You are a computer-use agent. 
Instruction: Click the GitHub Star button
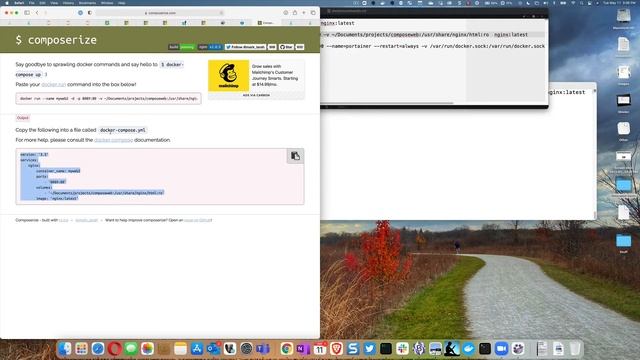click(286, 47)
